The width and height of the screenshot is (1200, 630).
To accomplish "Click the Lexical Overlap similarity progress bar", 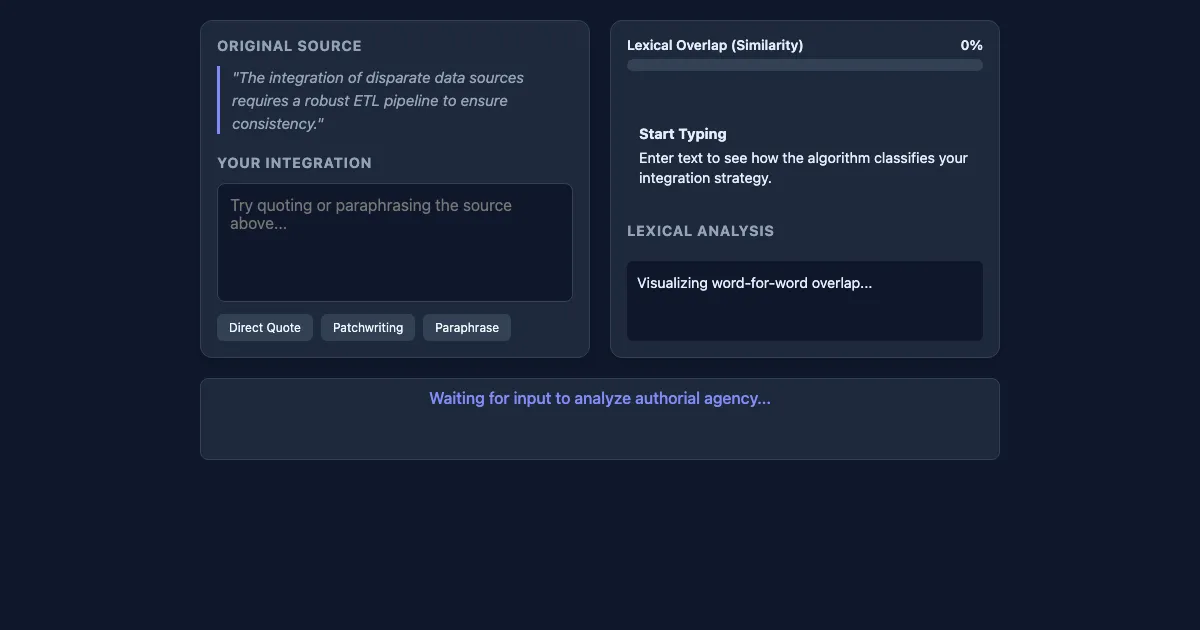I will pyautogui.click(x=805, y=65).
